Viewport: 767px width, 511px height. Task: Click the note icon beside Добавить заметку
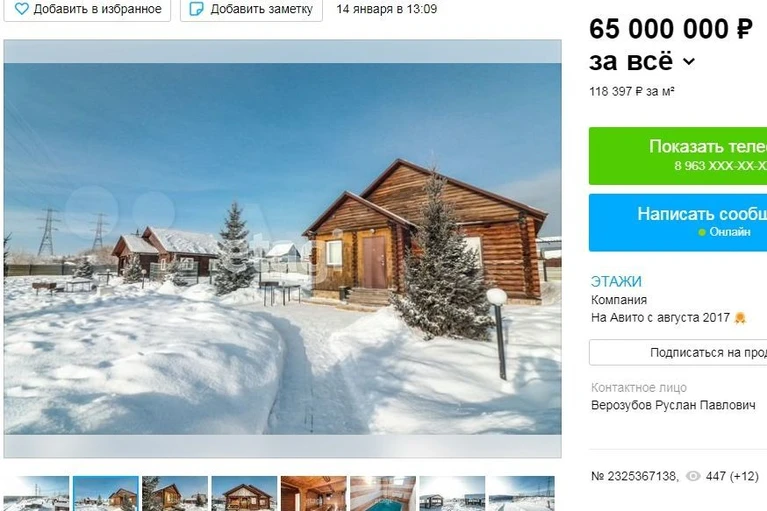[x=196, y=9]
